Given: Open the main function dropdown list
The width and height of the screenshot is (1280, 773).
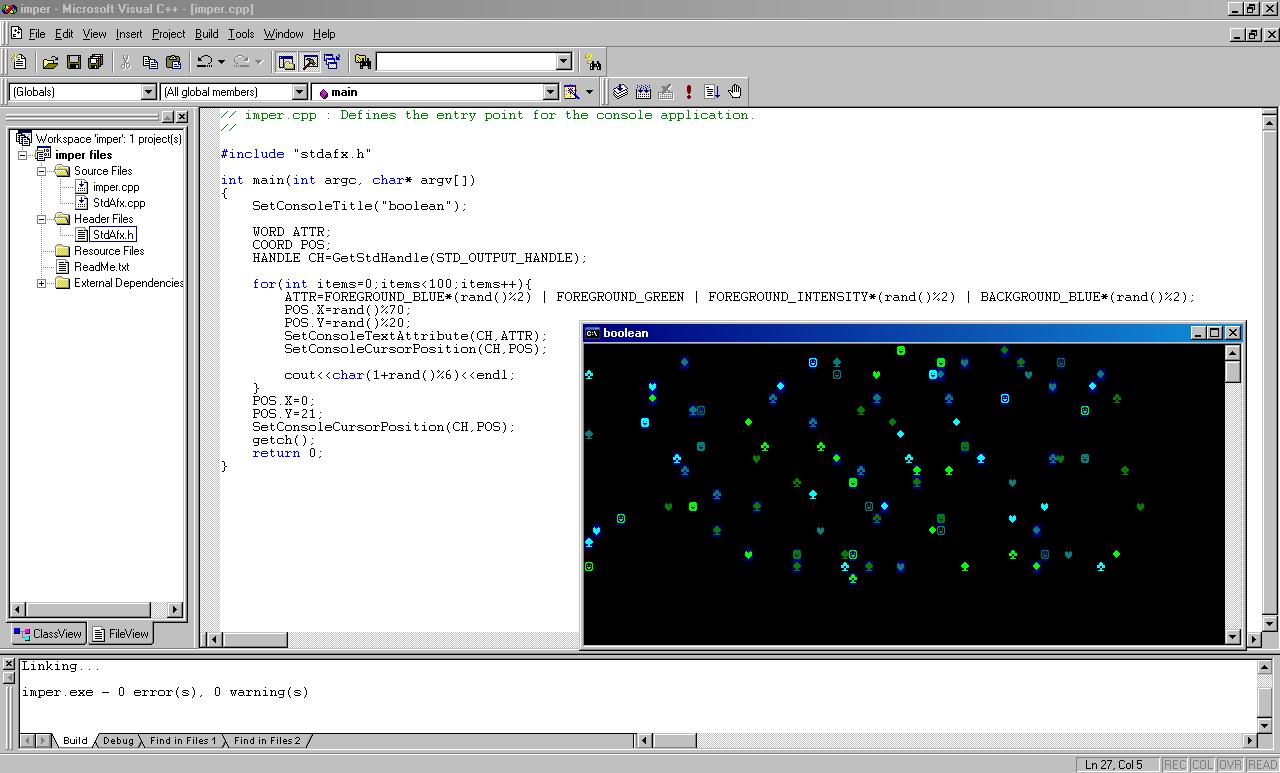Looking at the screenshot, I should [x=549, y=92].
